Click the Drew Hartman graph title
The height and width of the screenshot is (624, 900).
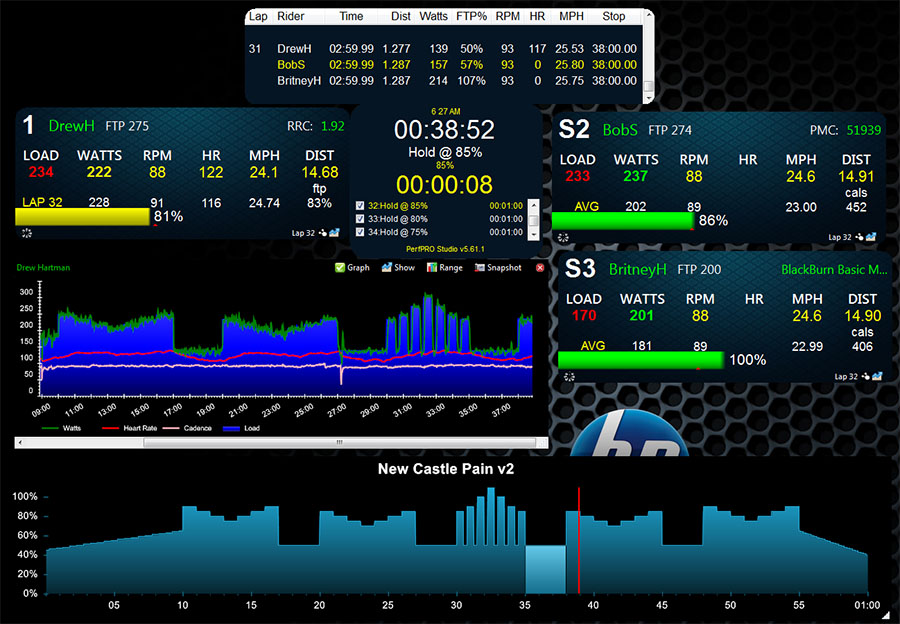pos(43,268)
